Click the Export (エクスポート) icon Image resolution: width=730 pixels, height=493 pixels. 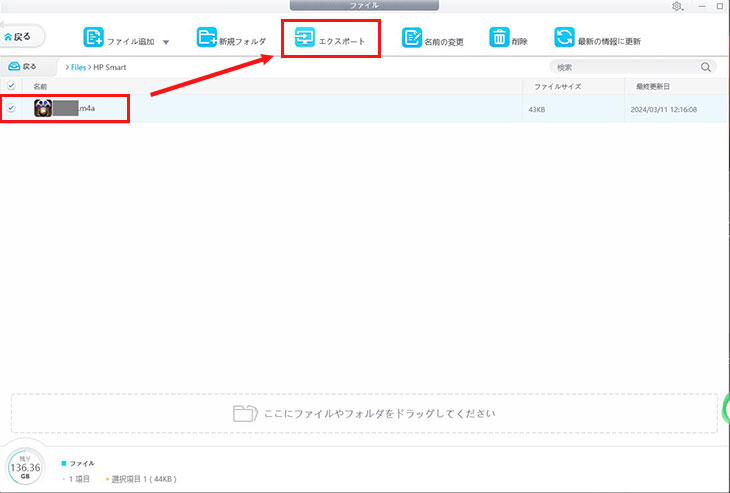click(x=304, y=38)
